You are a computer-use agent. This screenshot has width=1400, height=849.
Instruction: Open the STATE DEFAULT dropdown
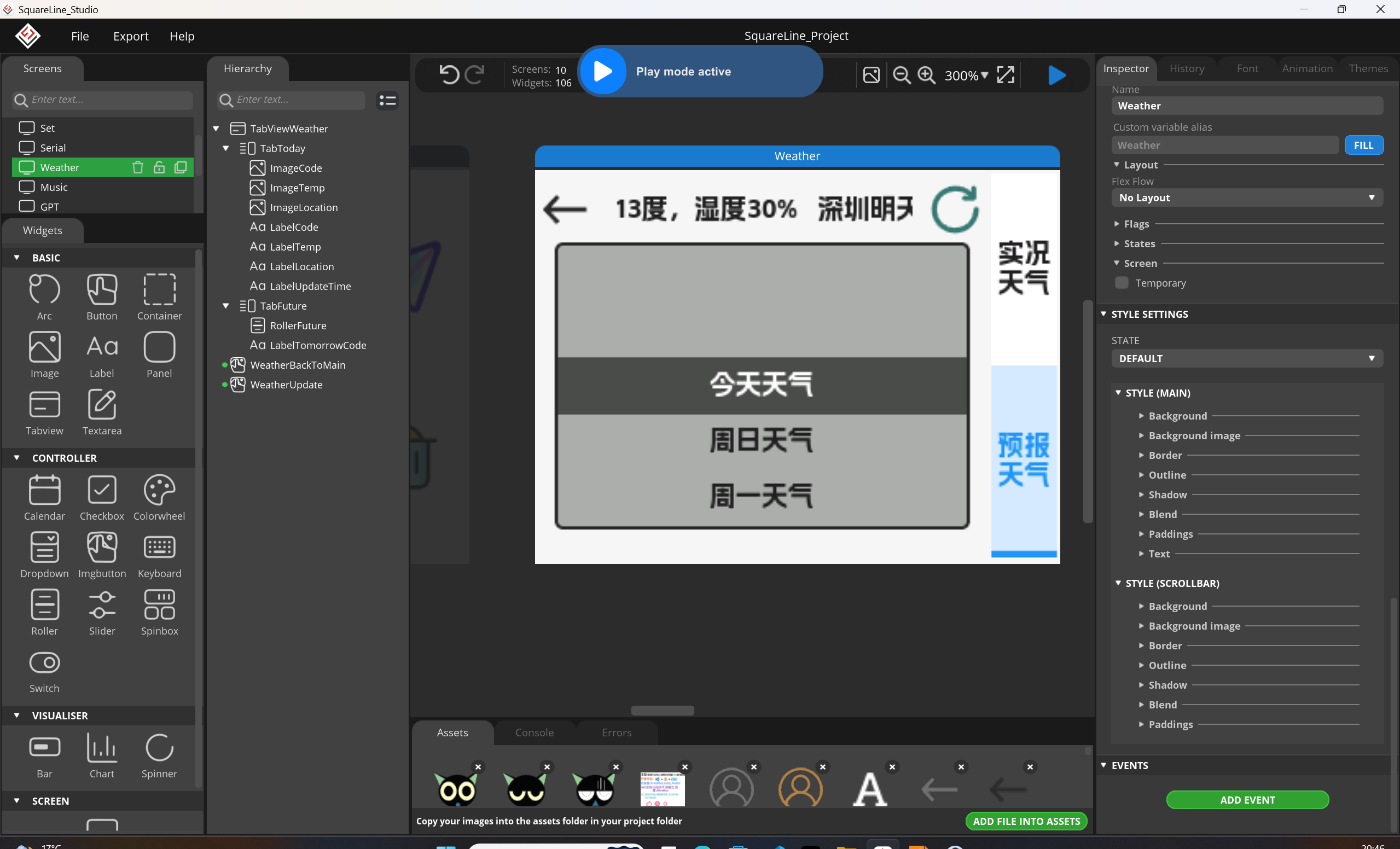(x=1247, y=358)
